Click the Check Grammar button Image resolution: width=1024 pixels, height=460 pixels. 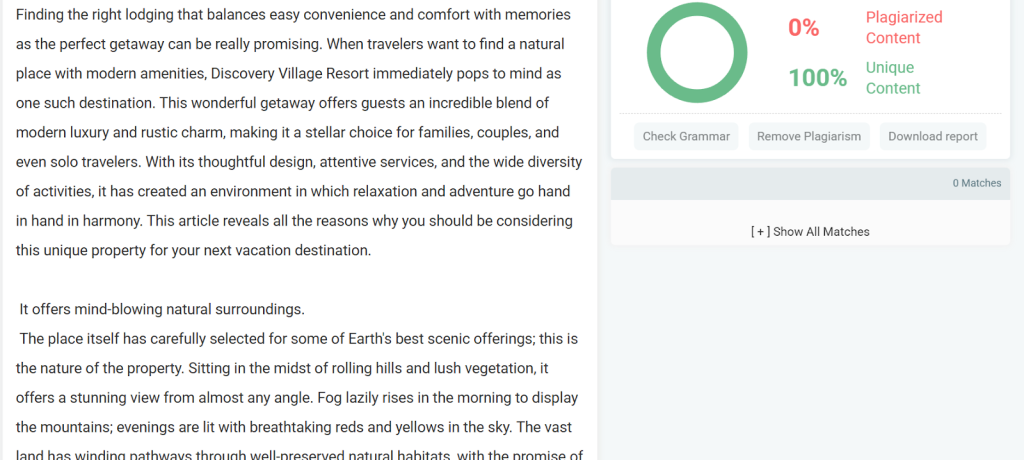click(x=686, y=136)
